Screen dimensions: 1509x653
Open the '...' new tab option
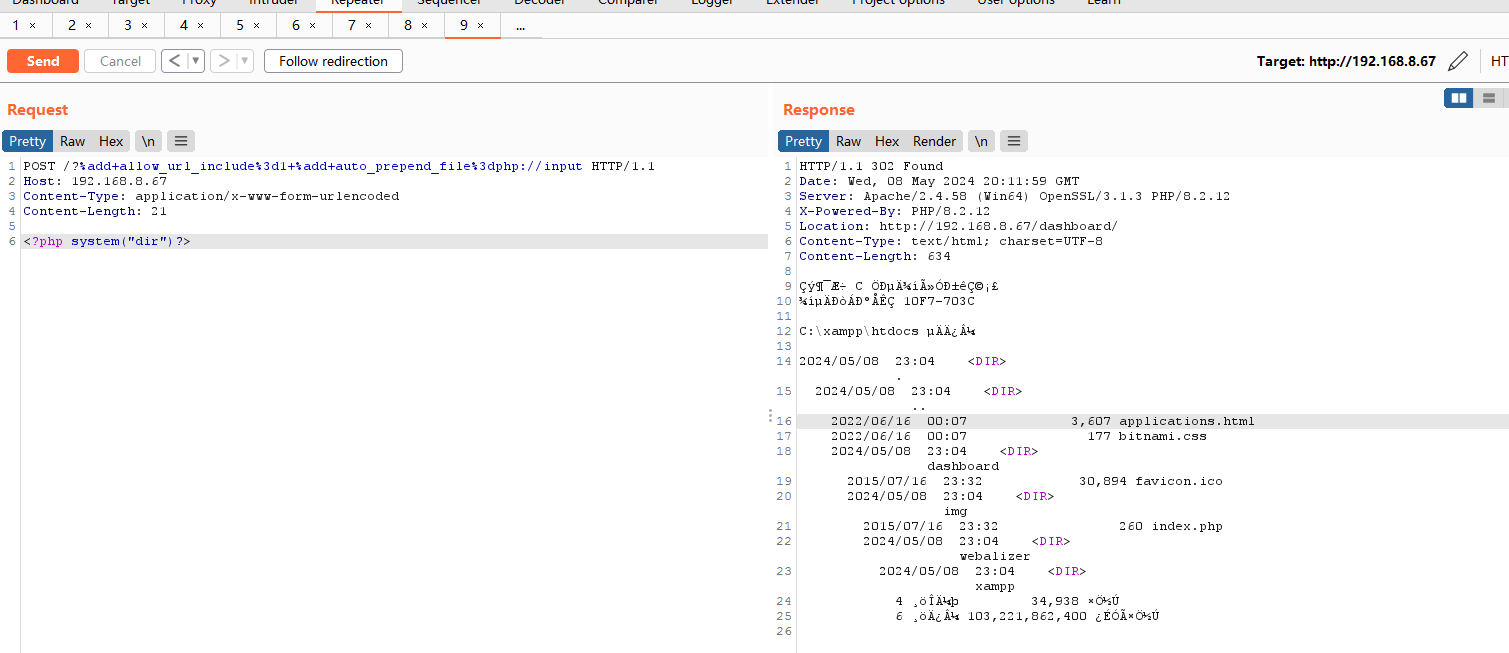[520, 25]
